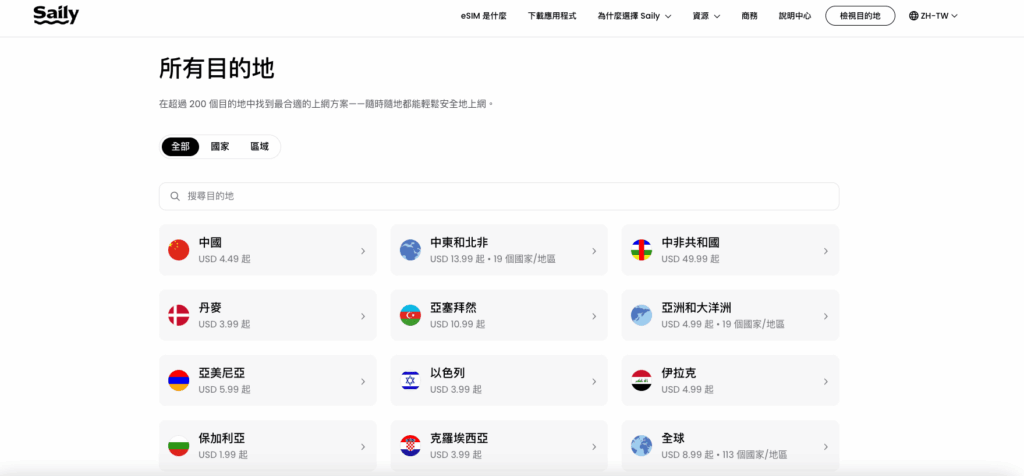Open the 商務 menu item
The width and height of the screenshot is (1024, 476).
750,16
